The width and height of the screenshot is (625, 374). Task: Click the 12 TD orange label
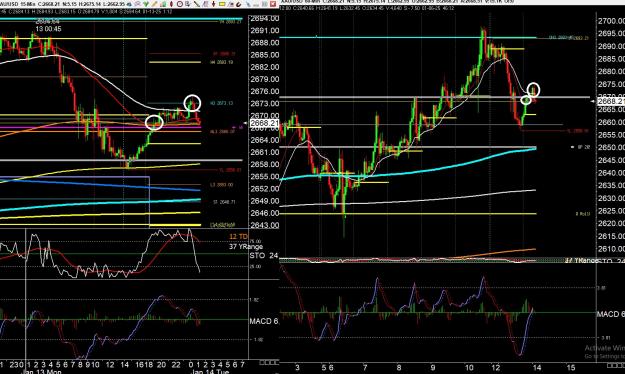pyautogui.click(x=238, y=237)
